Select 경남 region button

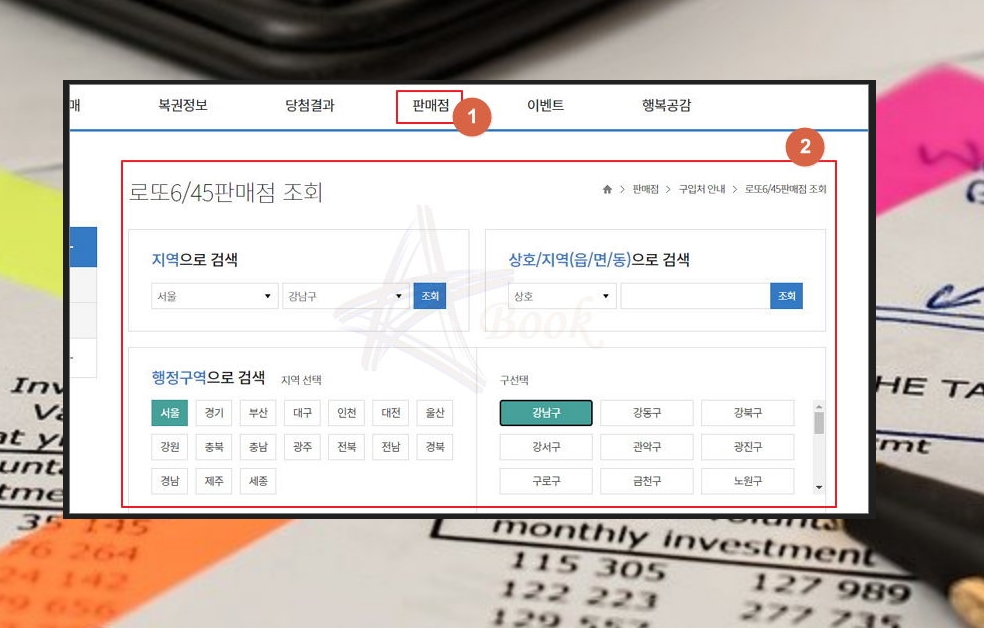(169, 481)
